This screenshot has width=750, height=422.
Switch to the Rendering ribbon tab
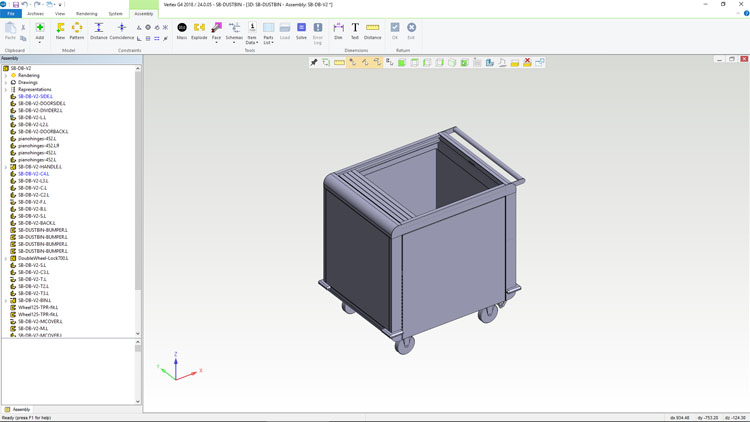pos(86,14)
